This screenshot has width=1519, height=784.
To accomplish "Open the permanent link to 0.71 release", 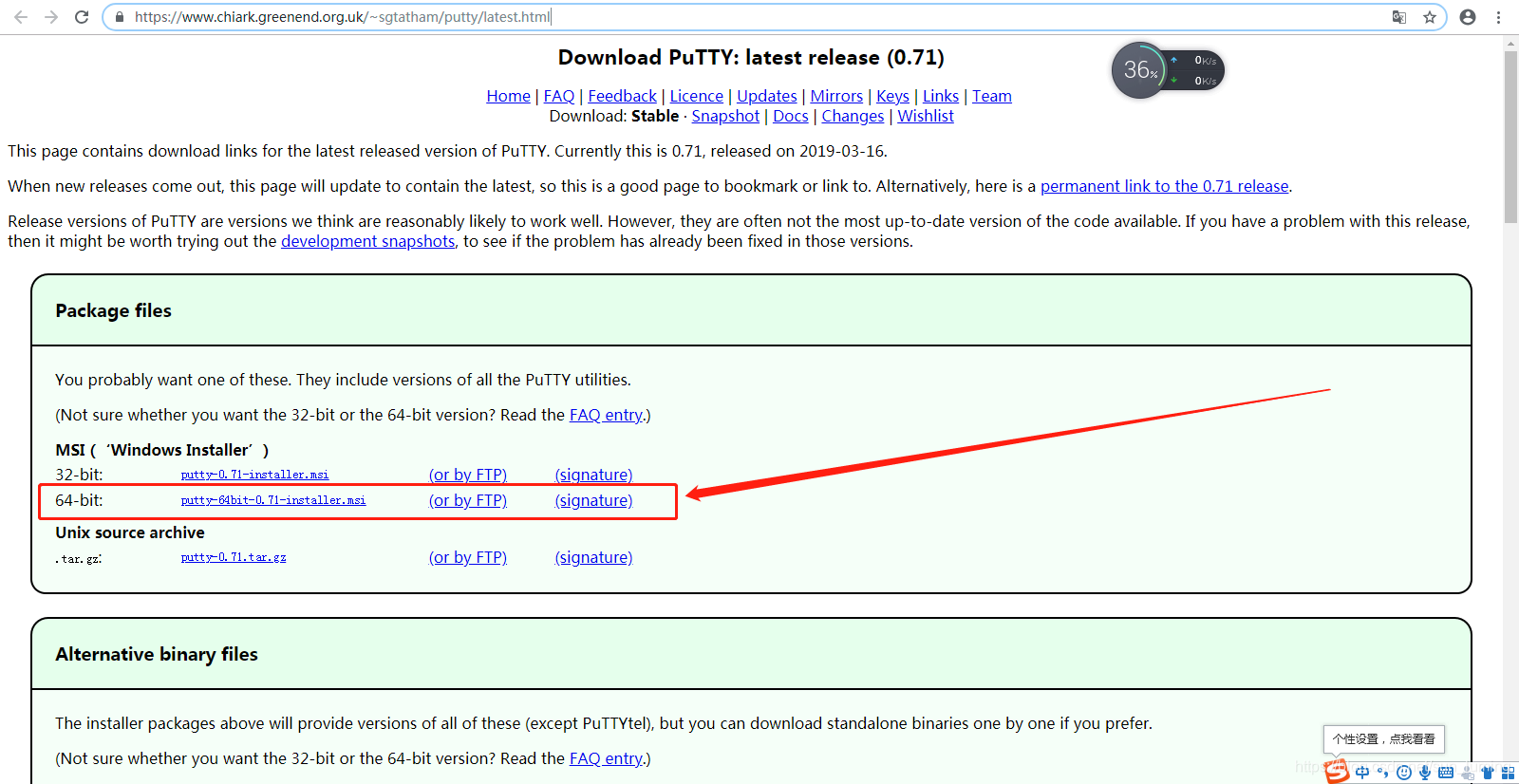I will click(x=1165, y=186).
